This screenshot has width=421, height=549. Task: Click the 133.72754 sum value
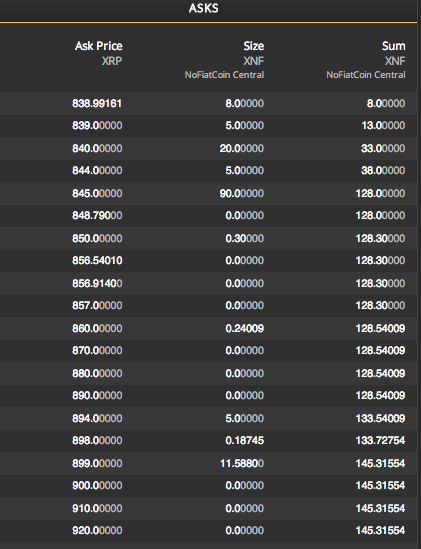click(381, 440)
